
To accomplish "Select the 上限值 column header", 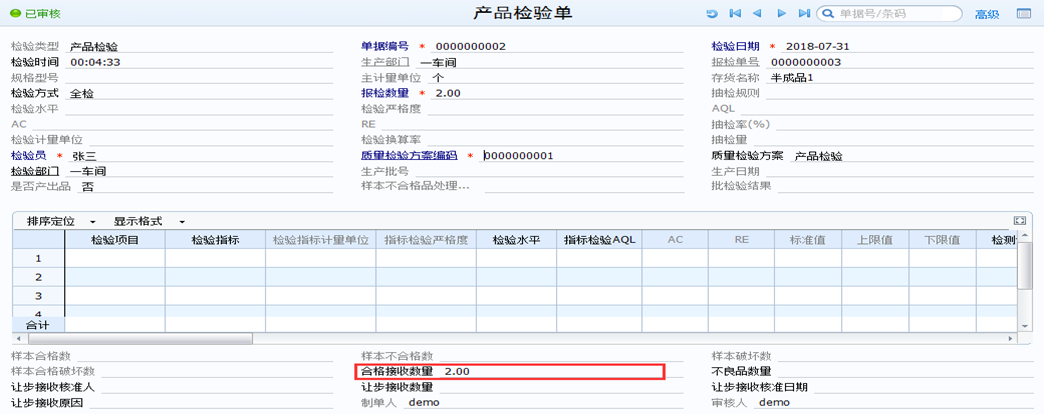I will click(x=875, y=240).
